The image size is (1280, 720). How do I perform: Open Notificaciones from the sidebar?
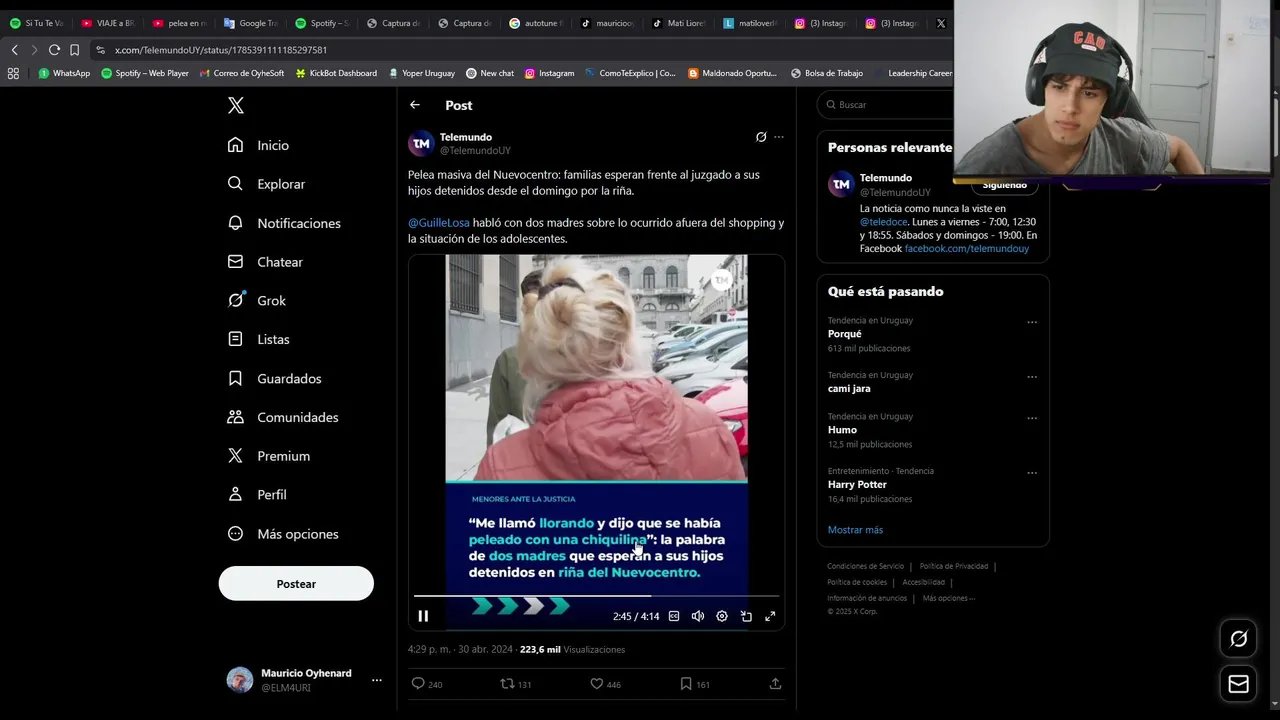point(284,223)
